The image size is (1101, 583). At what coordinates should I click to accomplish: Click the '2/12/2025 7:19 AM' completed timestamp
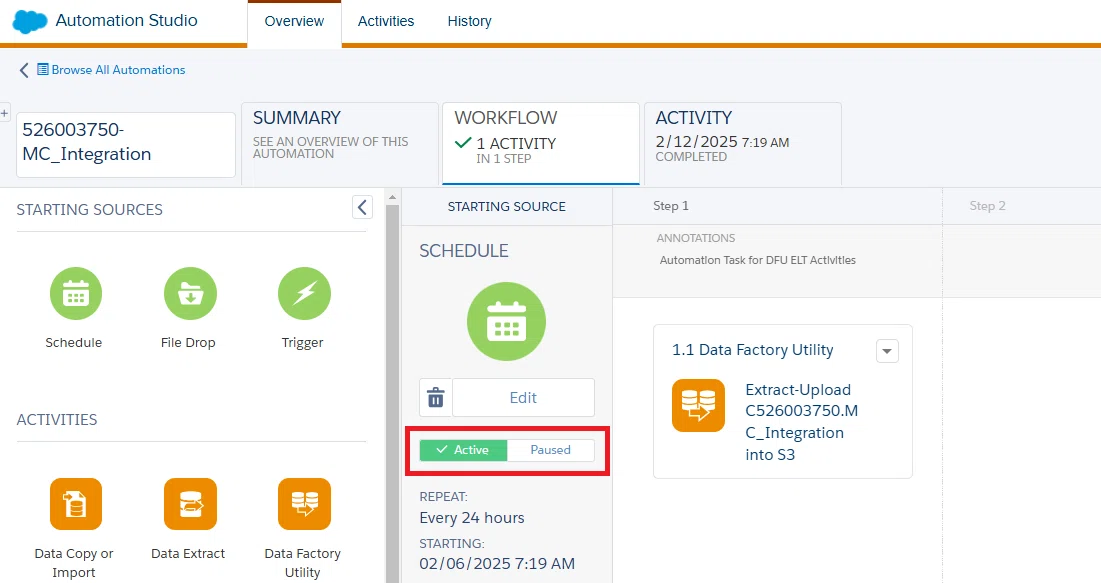tap(723, 142)
